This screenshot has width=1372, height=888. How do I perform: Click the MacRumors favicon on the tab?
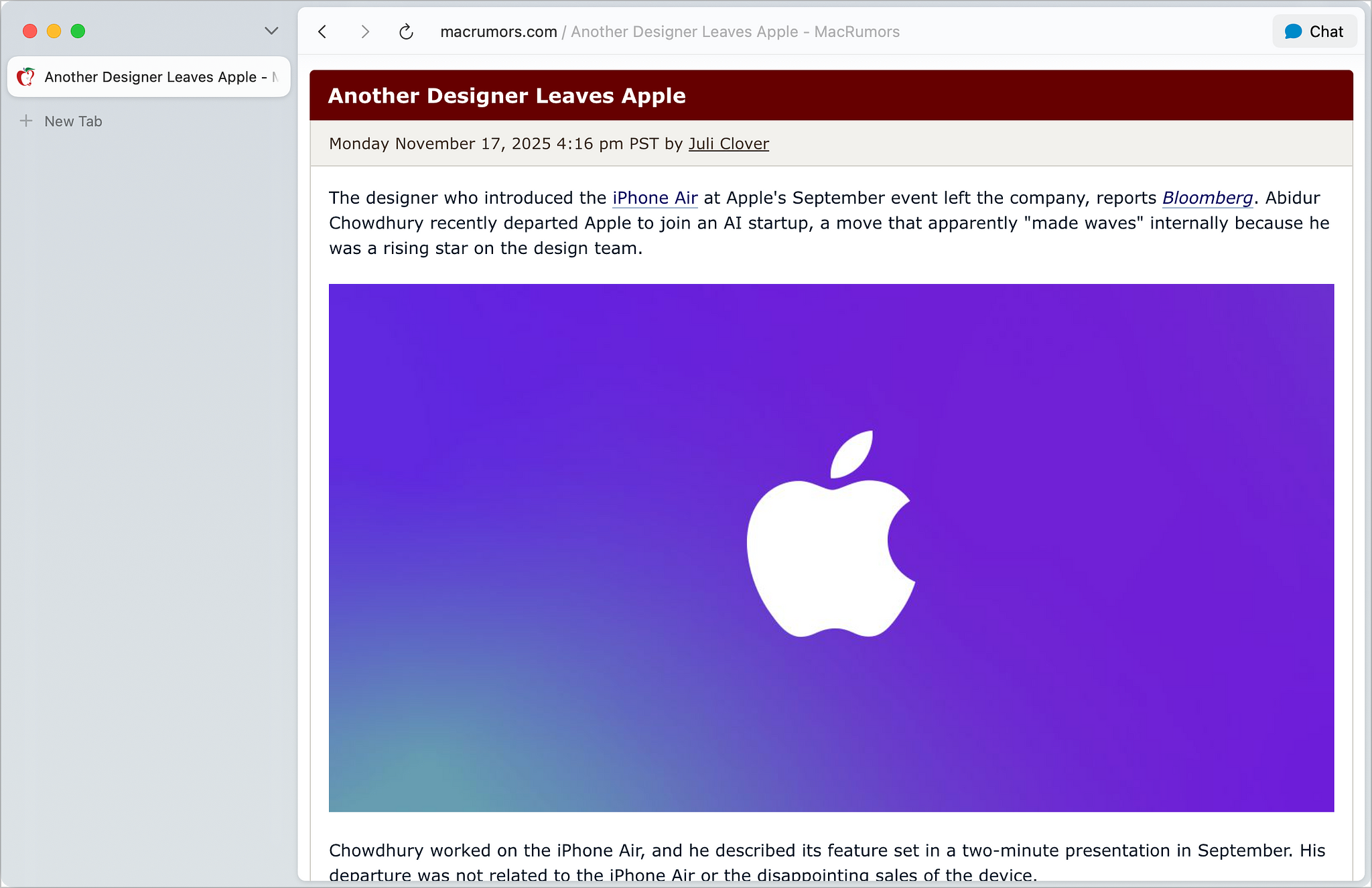click(x=27, y=76)
